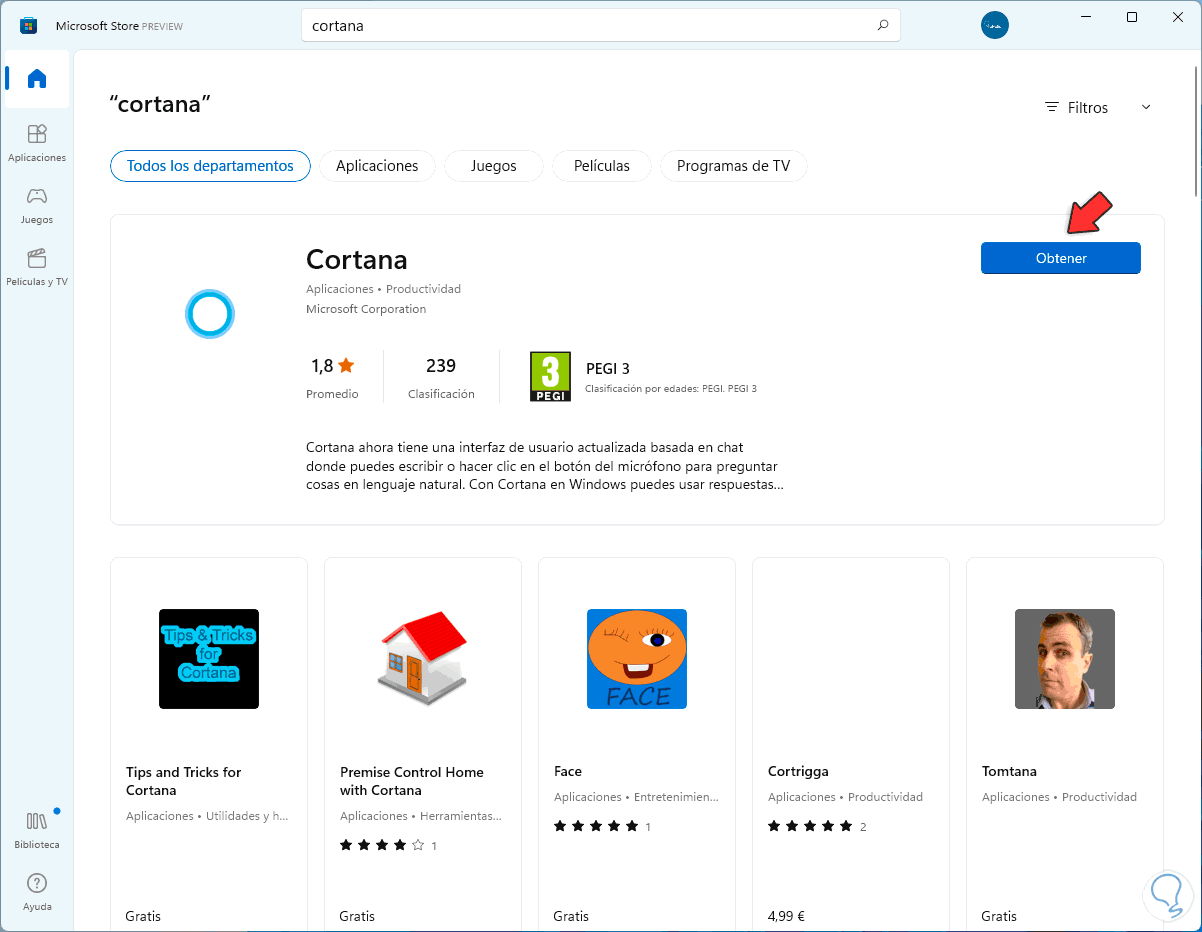This screenshot has width=1202, height=932.
Task: Click Gratis under Tomtana
Action: [x=999, y=916]
